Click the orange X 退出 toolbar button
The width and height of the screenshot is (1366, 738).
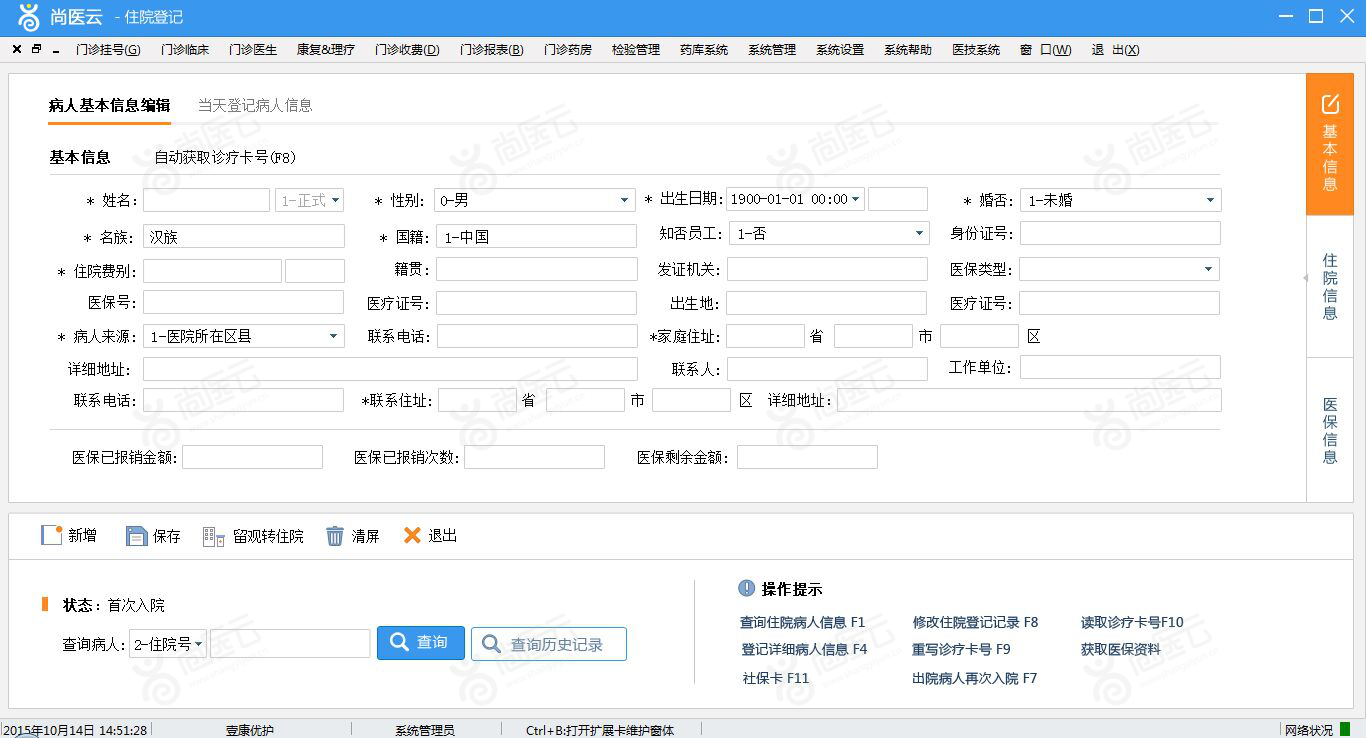430,536
